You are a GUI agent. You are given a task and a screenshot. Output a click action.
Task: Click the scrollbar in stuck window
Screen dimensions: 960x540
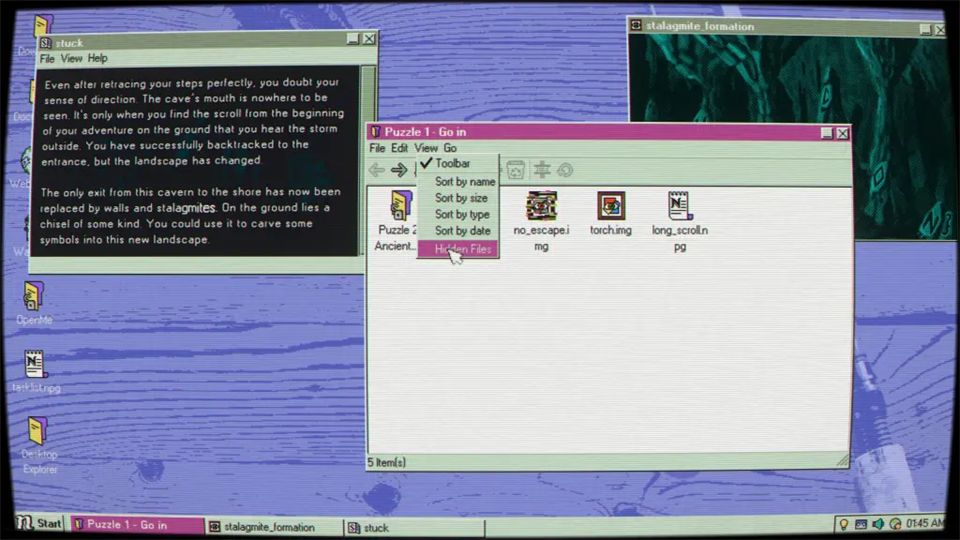click(369, 160)
